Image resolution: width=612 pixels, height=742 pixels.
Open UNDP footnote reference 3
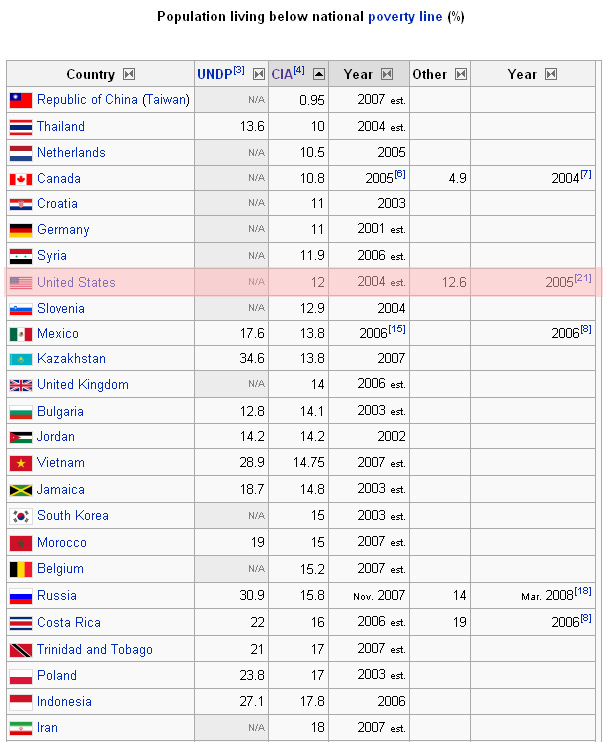click(x=239, y=71)
